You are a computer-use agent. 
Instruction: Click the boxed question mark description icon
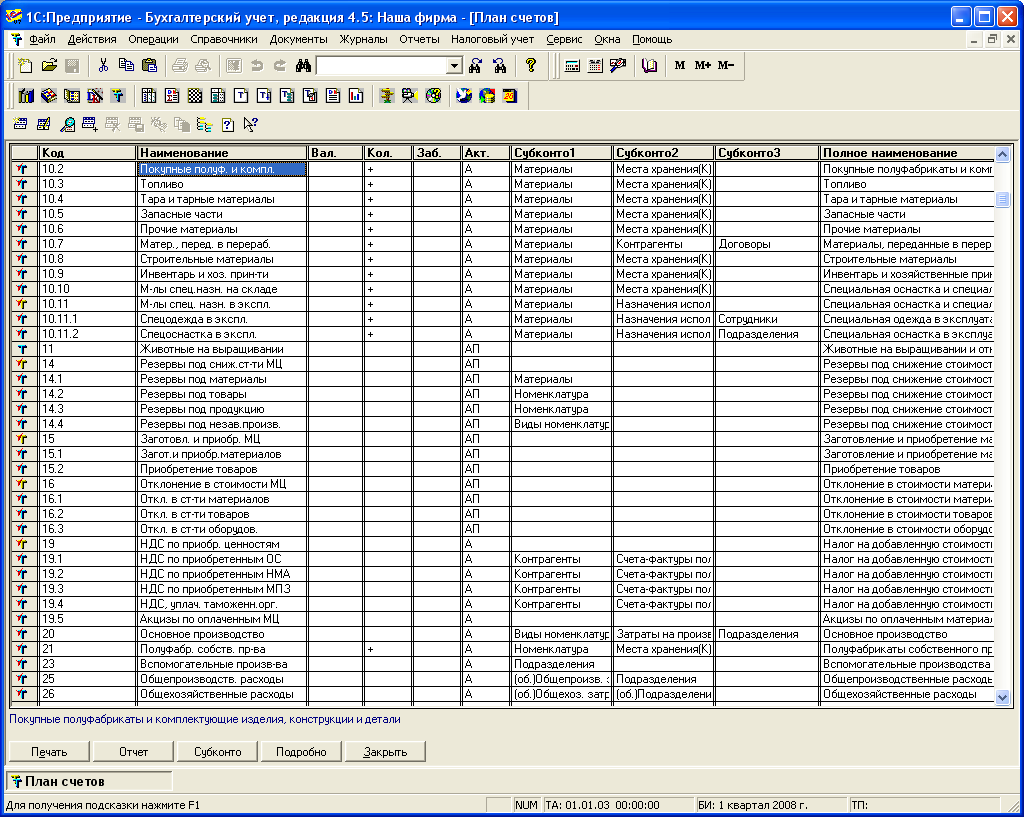(x=227, y=124)
